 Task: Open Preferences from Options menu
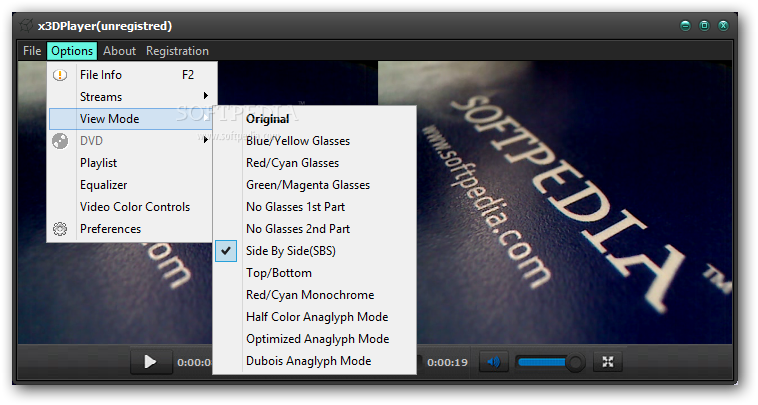pyautogui.click(x=131, y=229)
